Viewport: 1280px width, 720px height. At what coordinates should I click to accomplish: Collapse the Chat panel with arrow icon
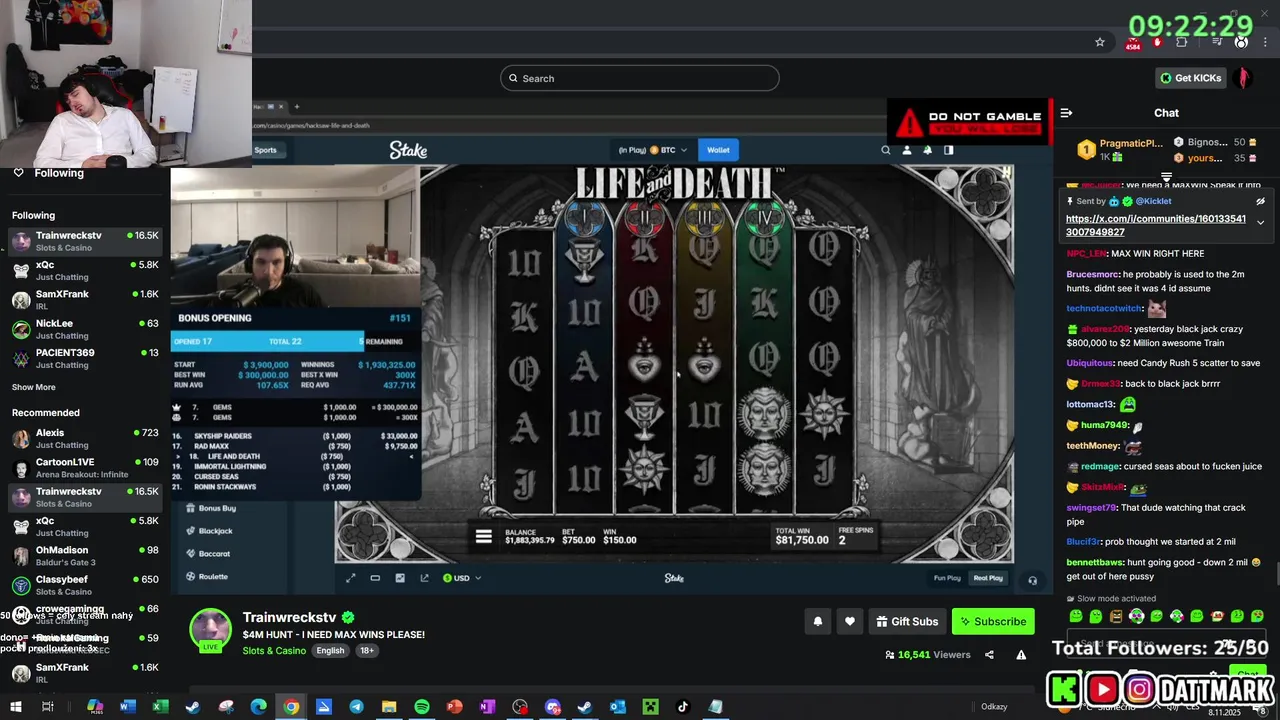tap(1066, 113)
